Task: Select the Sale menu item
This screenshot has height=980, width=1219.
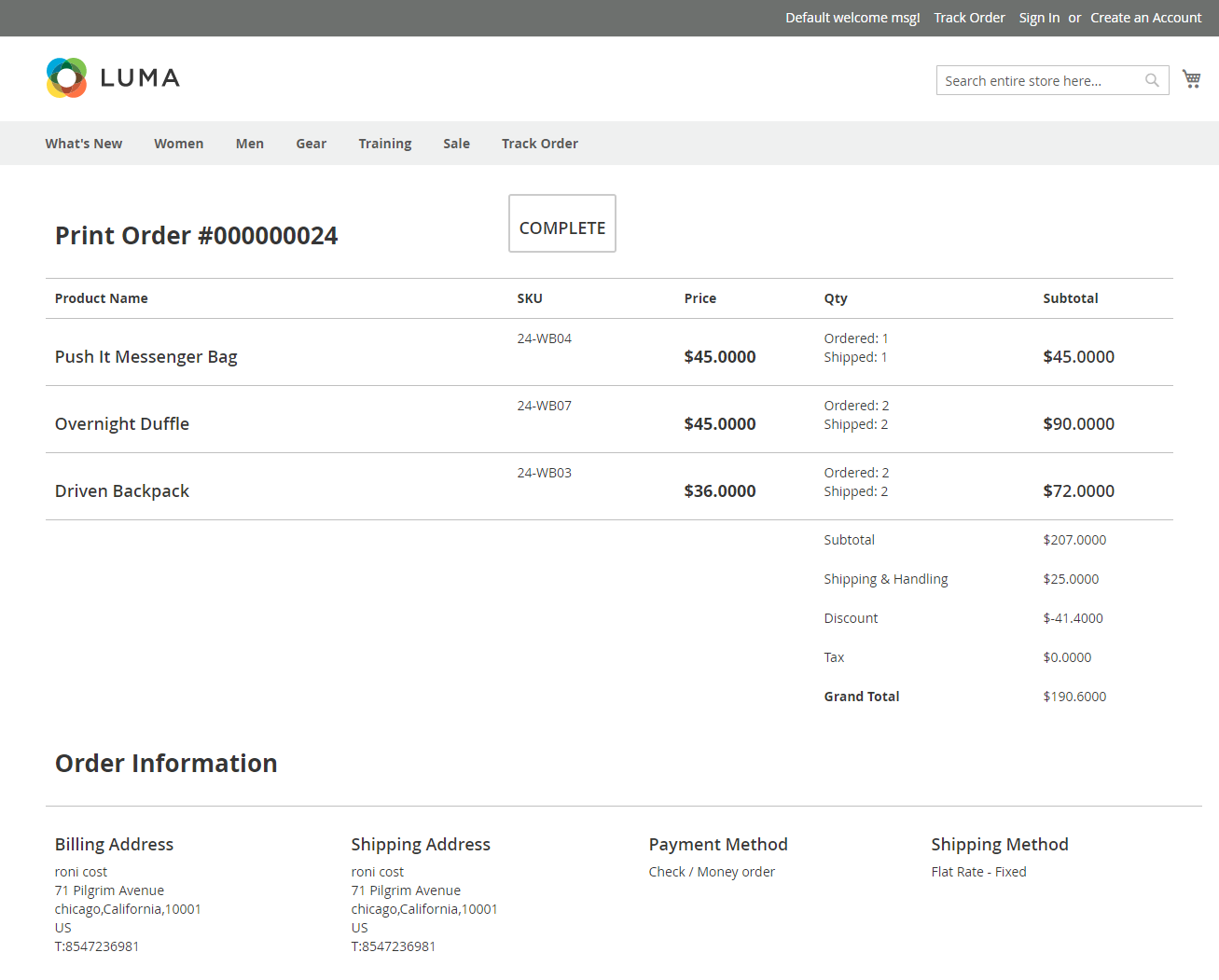Action: pyautogui.click(x=456, y=144)
